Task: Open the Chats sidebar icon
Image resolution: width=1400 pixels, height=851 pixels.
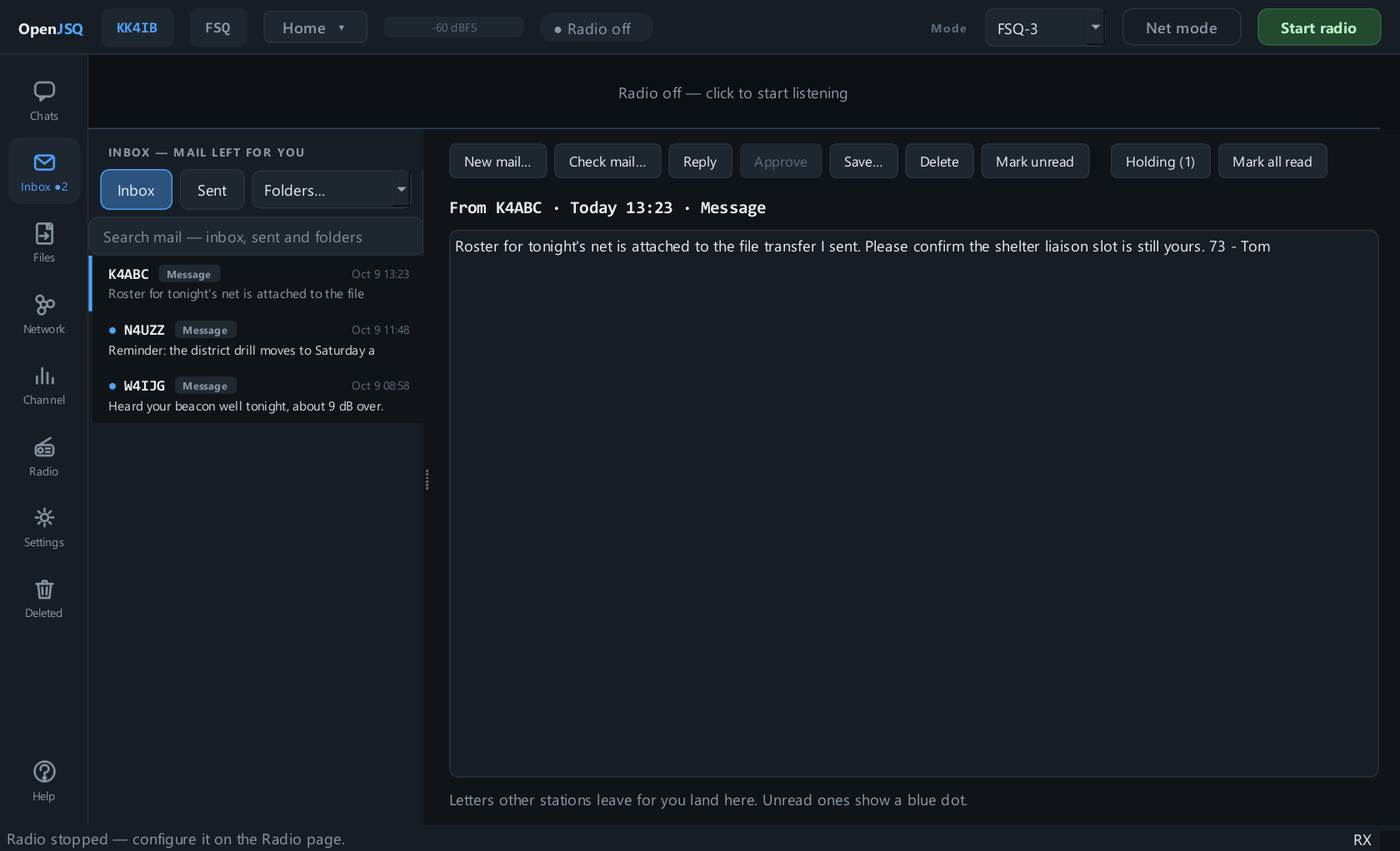Action: click(44, 101)
